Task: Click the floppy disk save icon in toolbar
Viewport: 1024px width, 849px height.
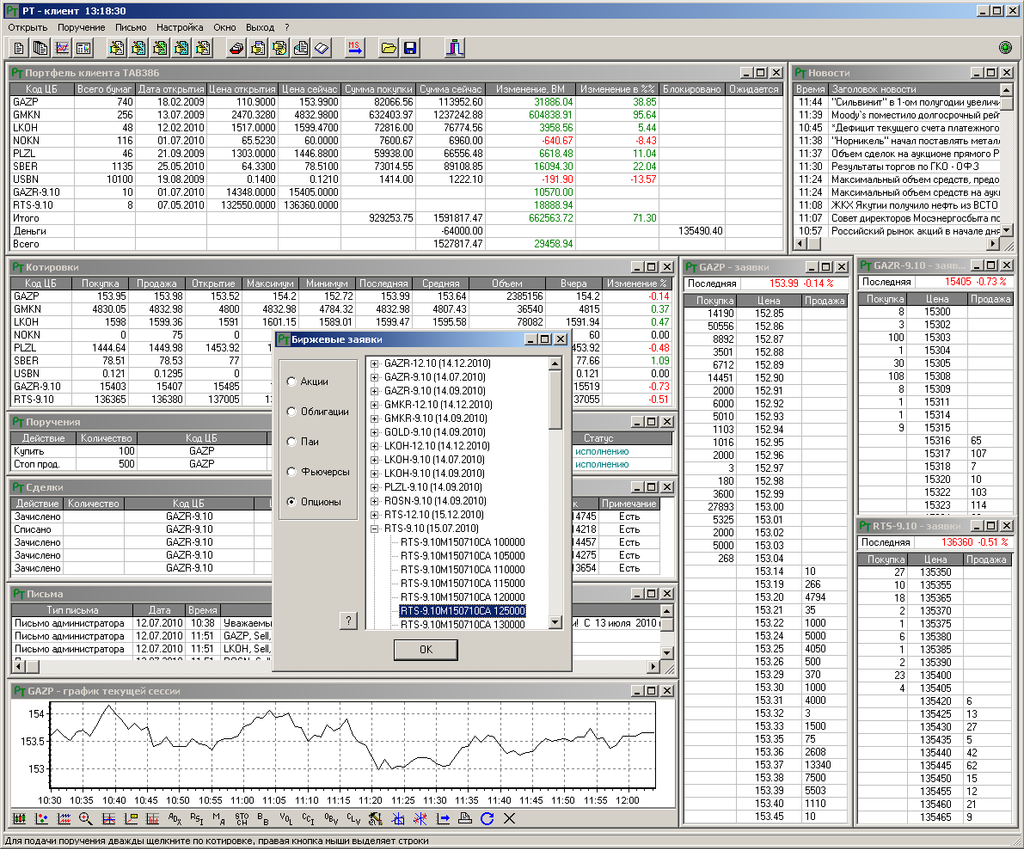Action: coord(410,48)
